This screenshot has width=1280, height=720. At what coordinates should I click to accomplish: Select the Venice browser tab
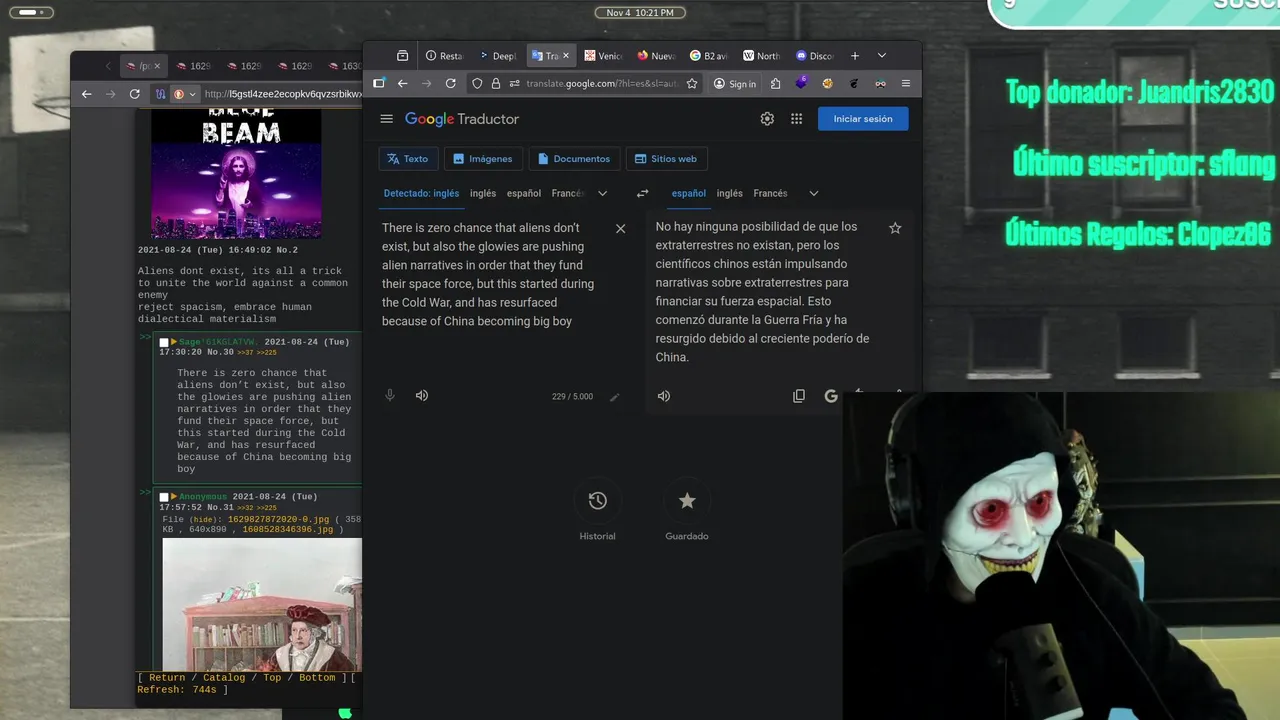pyautogui.click(x=603, y=56)
